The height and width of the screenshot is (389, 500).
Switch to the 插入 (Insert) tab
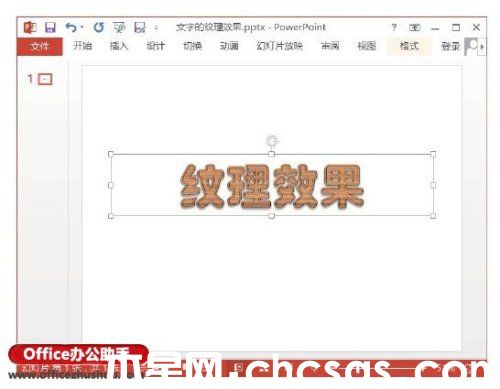[119, 46]
